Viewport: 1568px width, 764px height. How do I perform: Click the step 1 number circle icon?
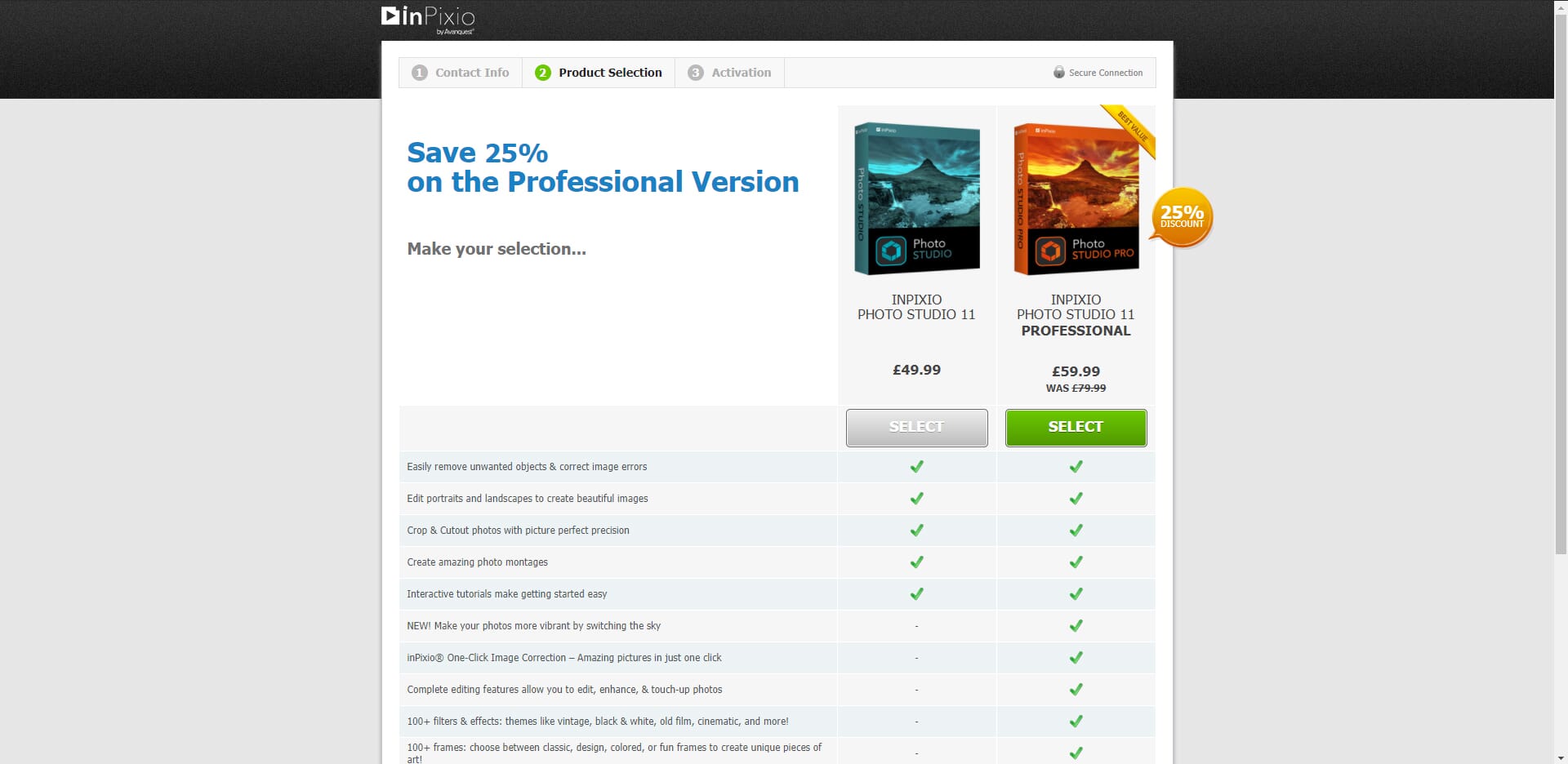pos(420,73)
